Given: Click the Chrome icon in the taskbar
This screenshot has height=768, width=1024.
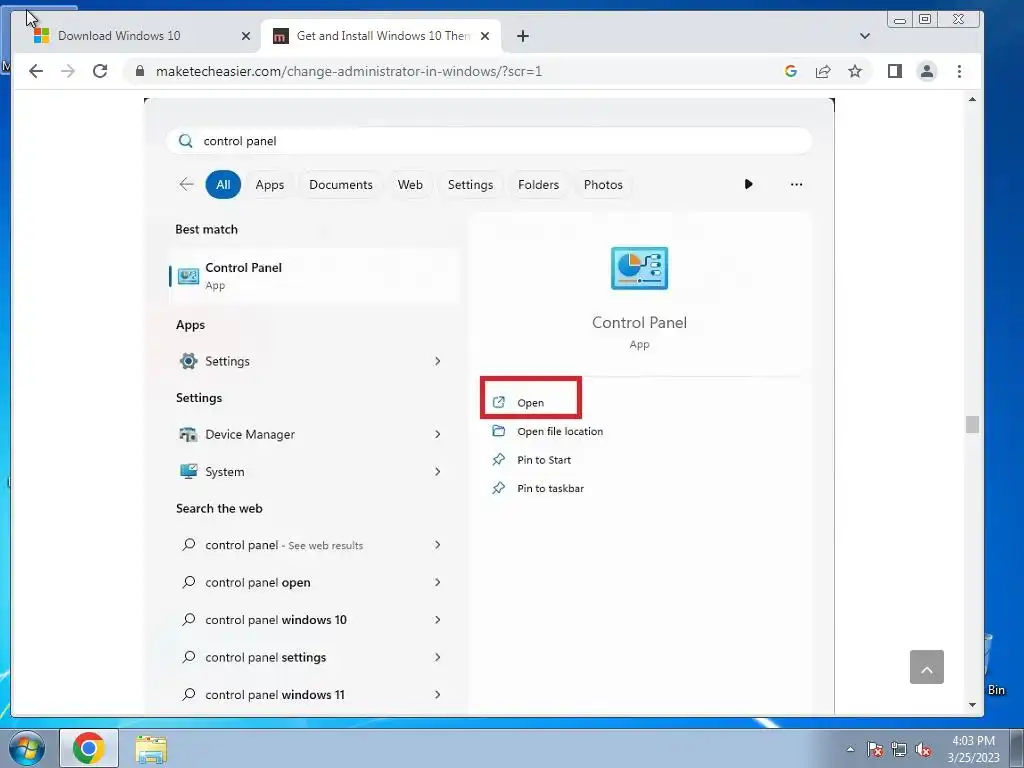Looking at the screenshot, I should tap(89, 748).
